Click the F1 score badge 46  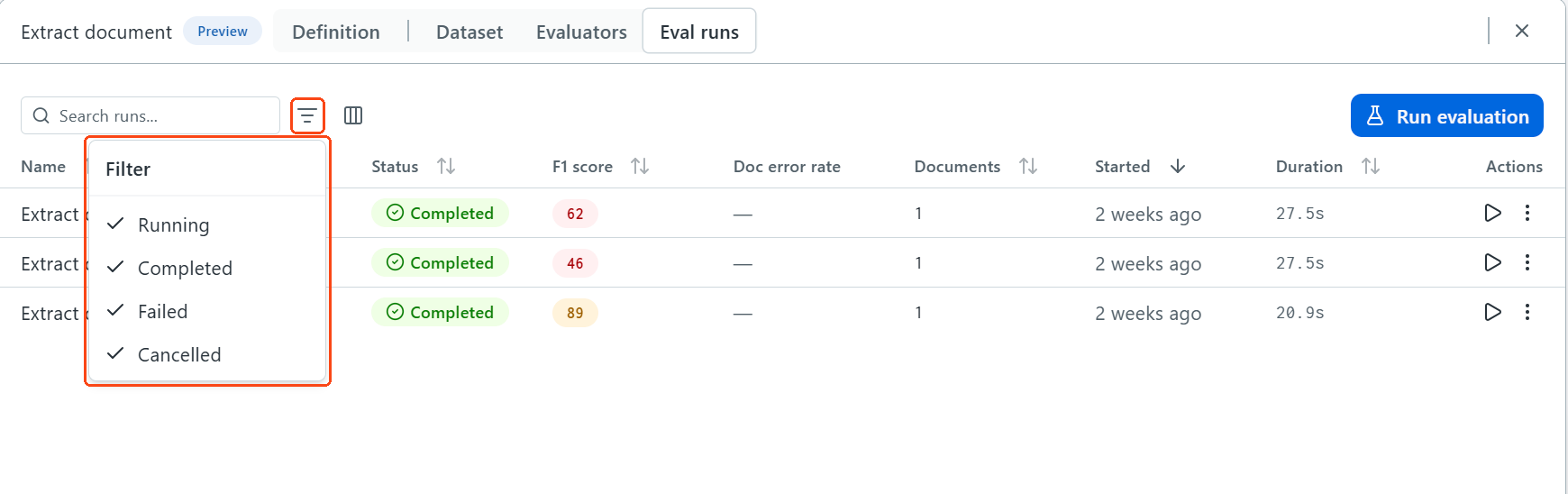(575, 263)
